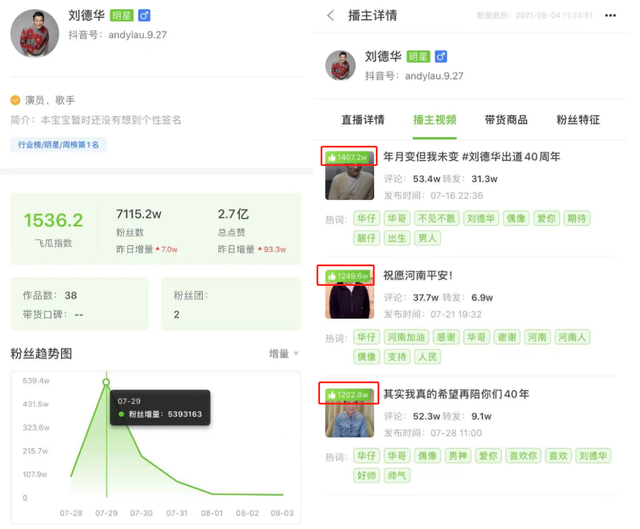
Task: Open the 增量 dropdown of fan trend chart
Action: pyautogui.click(x=284, y=353)
